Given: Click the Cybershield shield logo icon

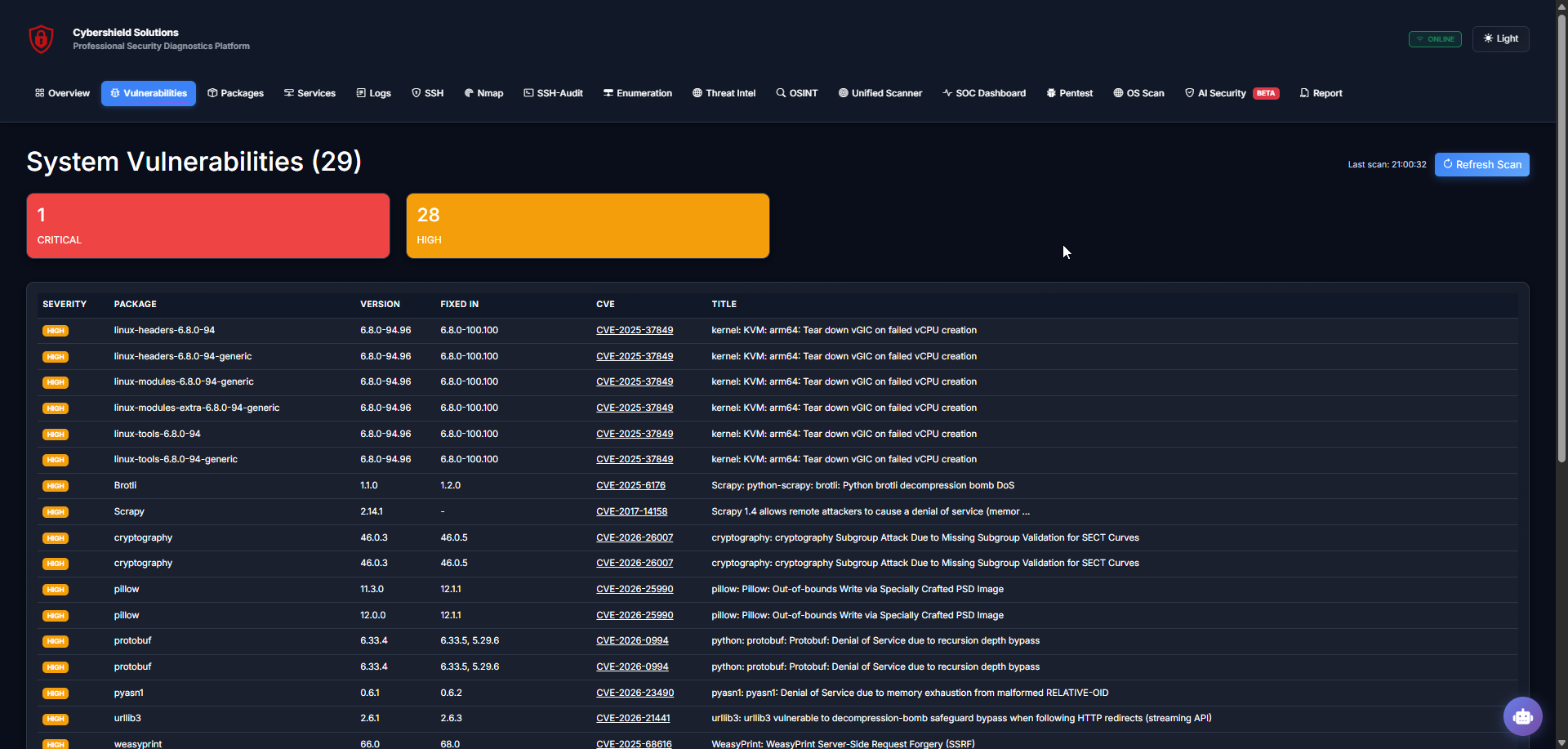Looking at the screenshot, I should (x=41, y=38).
